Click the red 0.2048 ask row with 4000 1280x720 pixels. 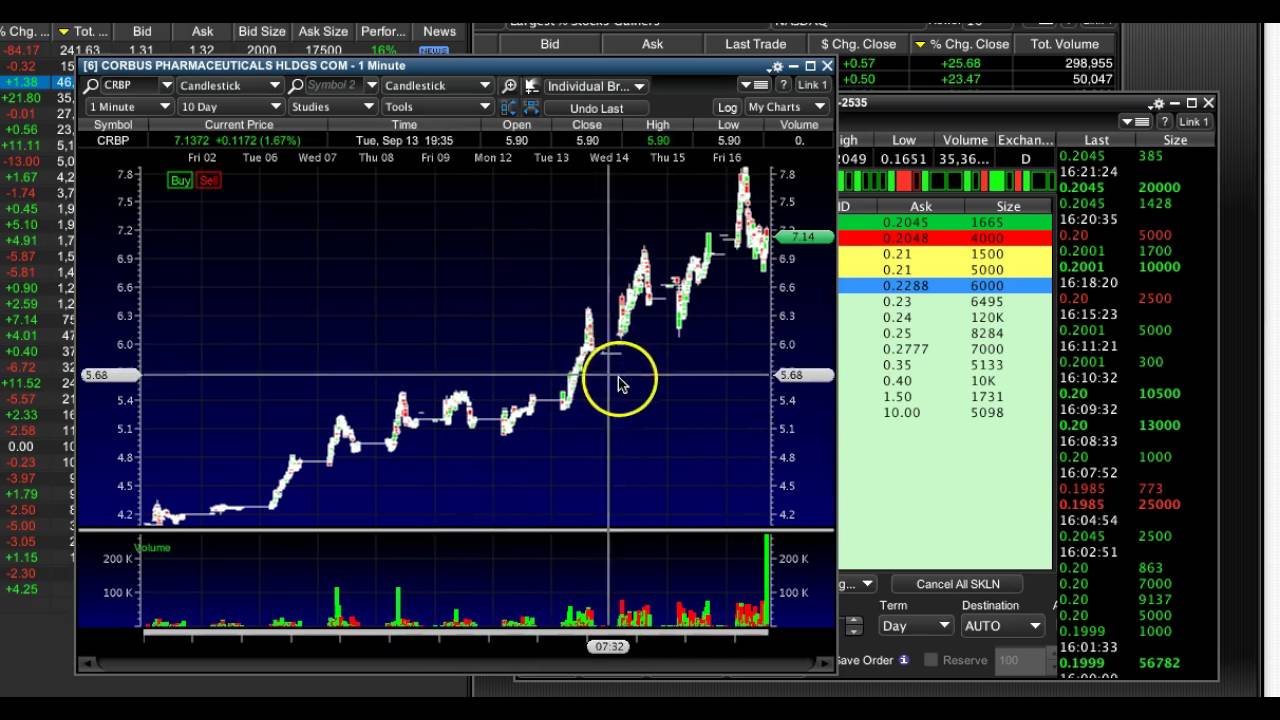click(x=945, y=238)
